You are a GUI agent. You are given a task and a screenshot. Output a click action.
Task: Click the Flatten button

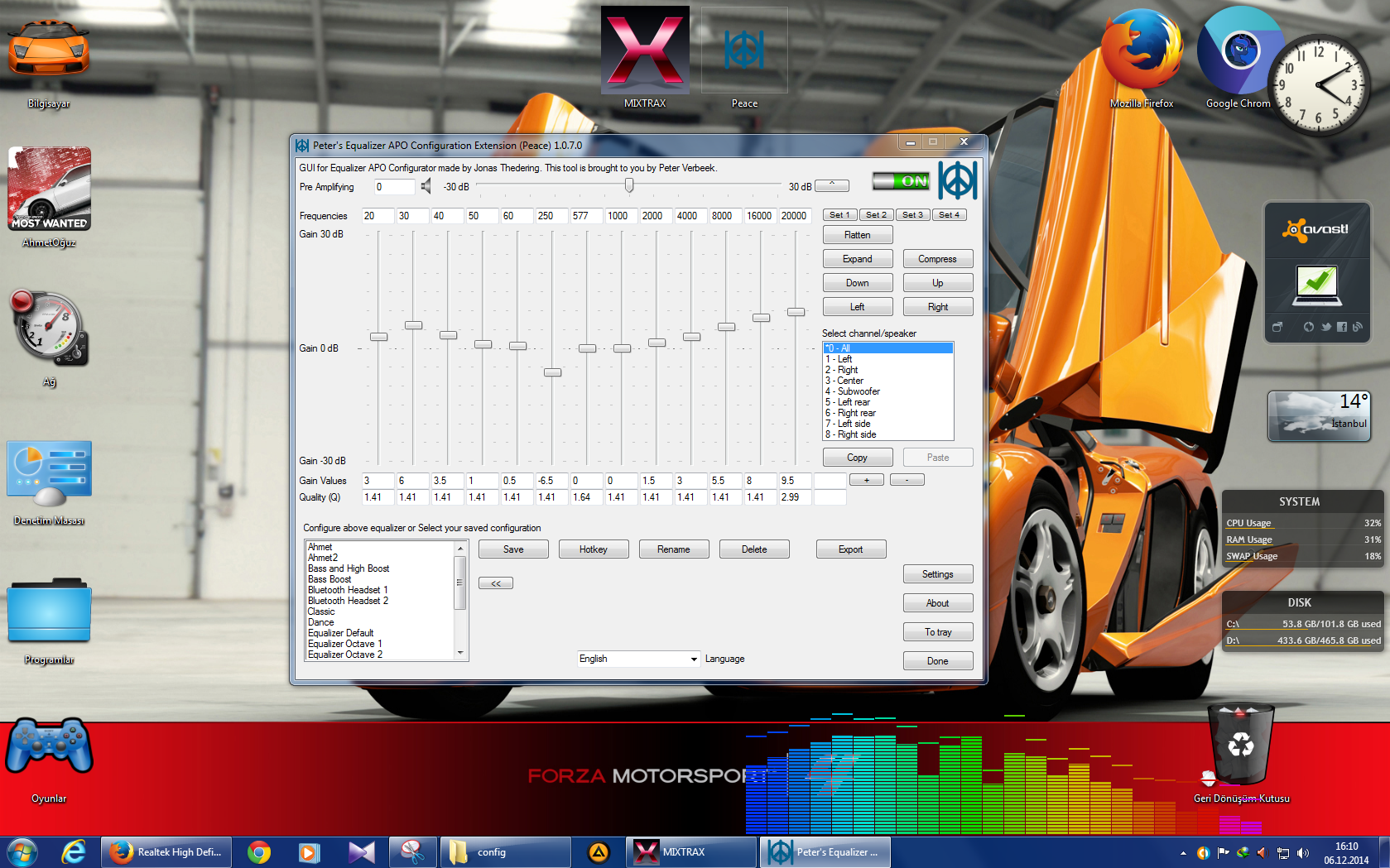point(858,235)
